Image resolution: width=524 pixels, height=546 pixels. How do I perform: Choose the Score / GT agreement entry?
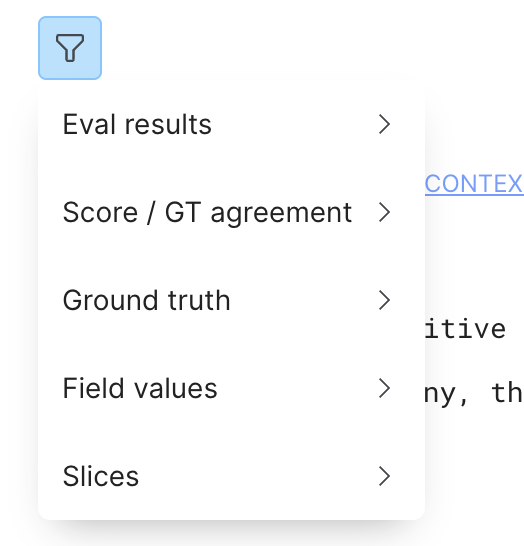click(x=232, y=212)
